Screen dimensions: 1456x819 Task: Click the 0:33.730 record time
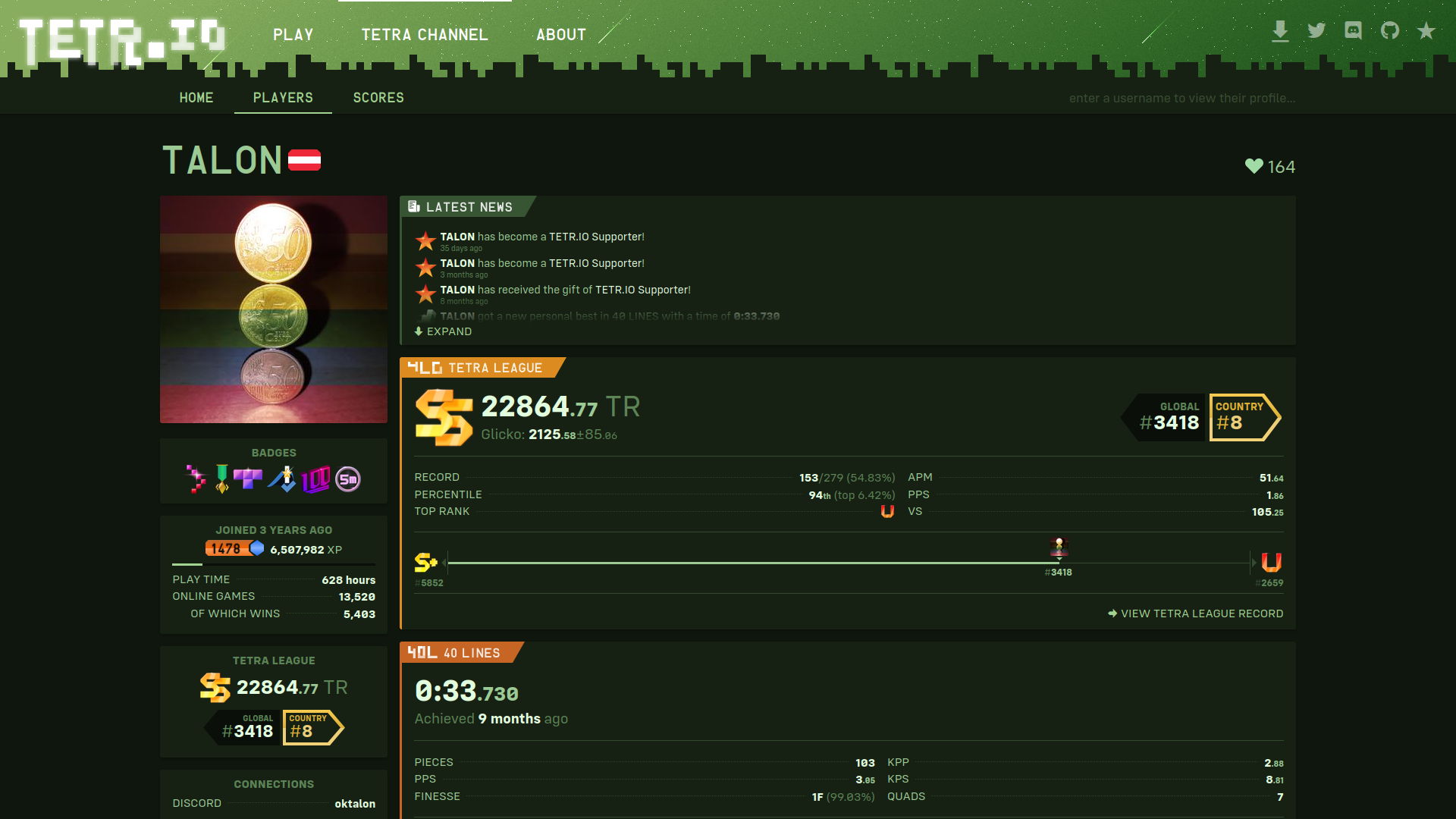(466, 691)
